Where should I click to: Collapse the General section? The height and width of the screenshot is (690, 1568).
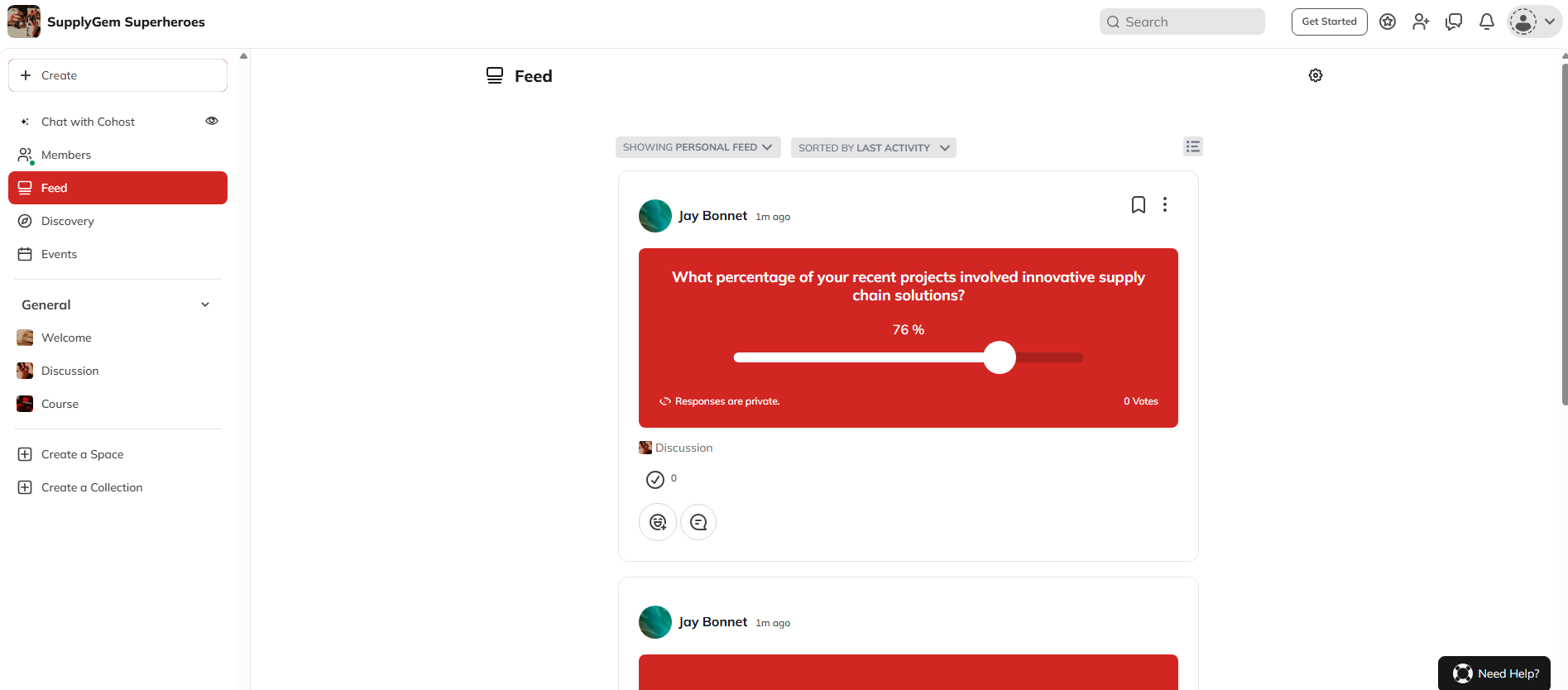[205, 304]
